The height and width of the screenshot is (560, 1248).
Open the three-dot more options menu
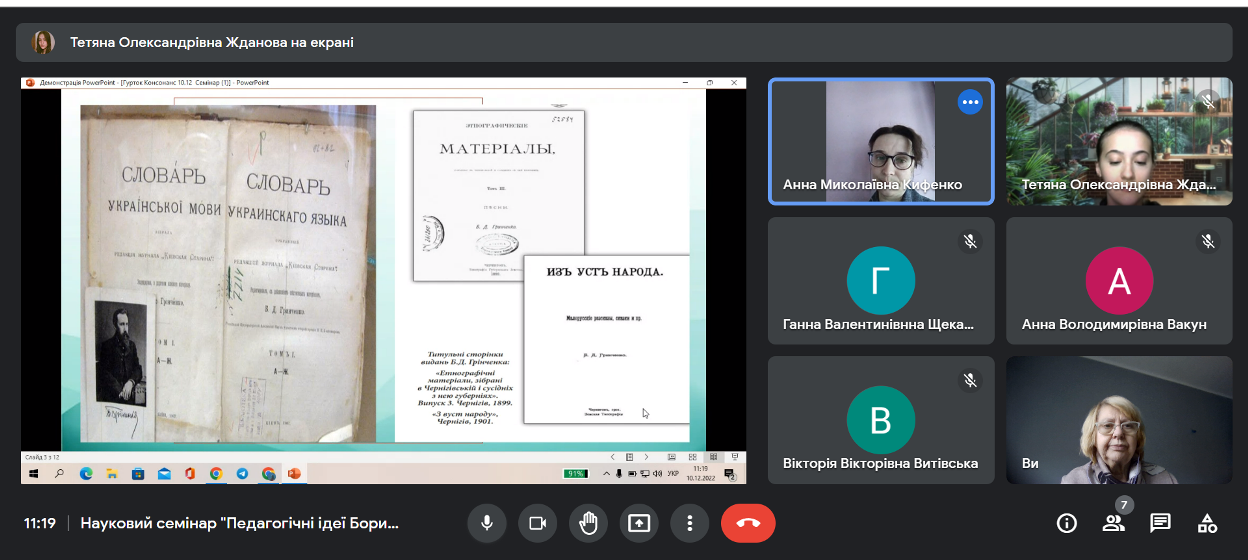[x=690, y=523]
